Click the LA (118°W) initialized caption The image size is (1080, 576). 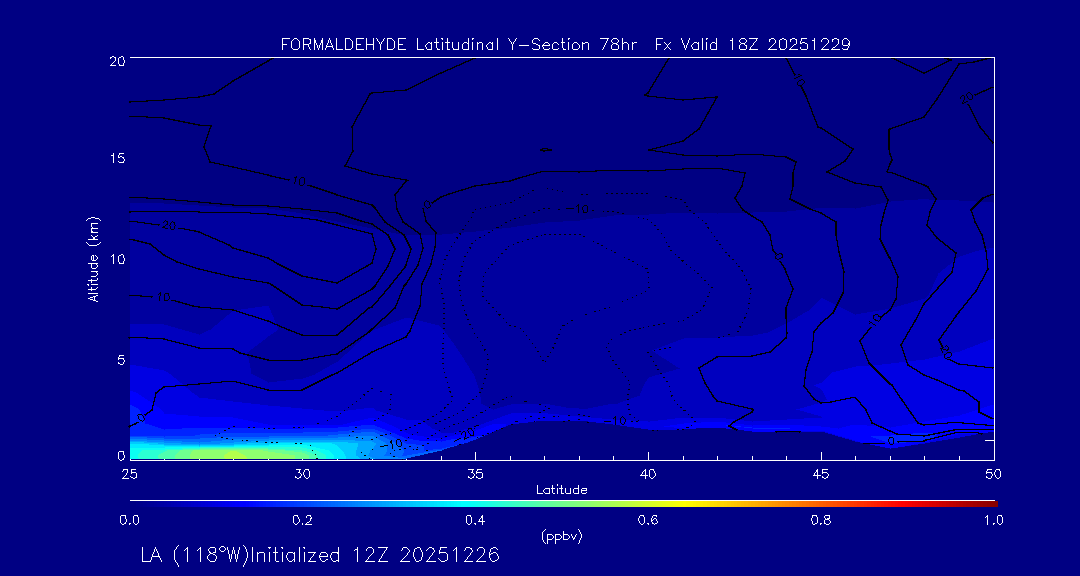pos(320,554)
